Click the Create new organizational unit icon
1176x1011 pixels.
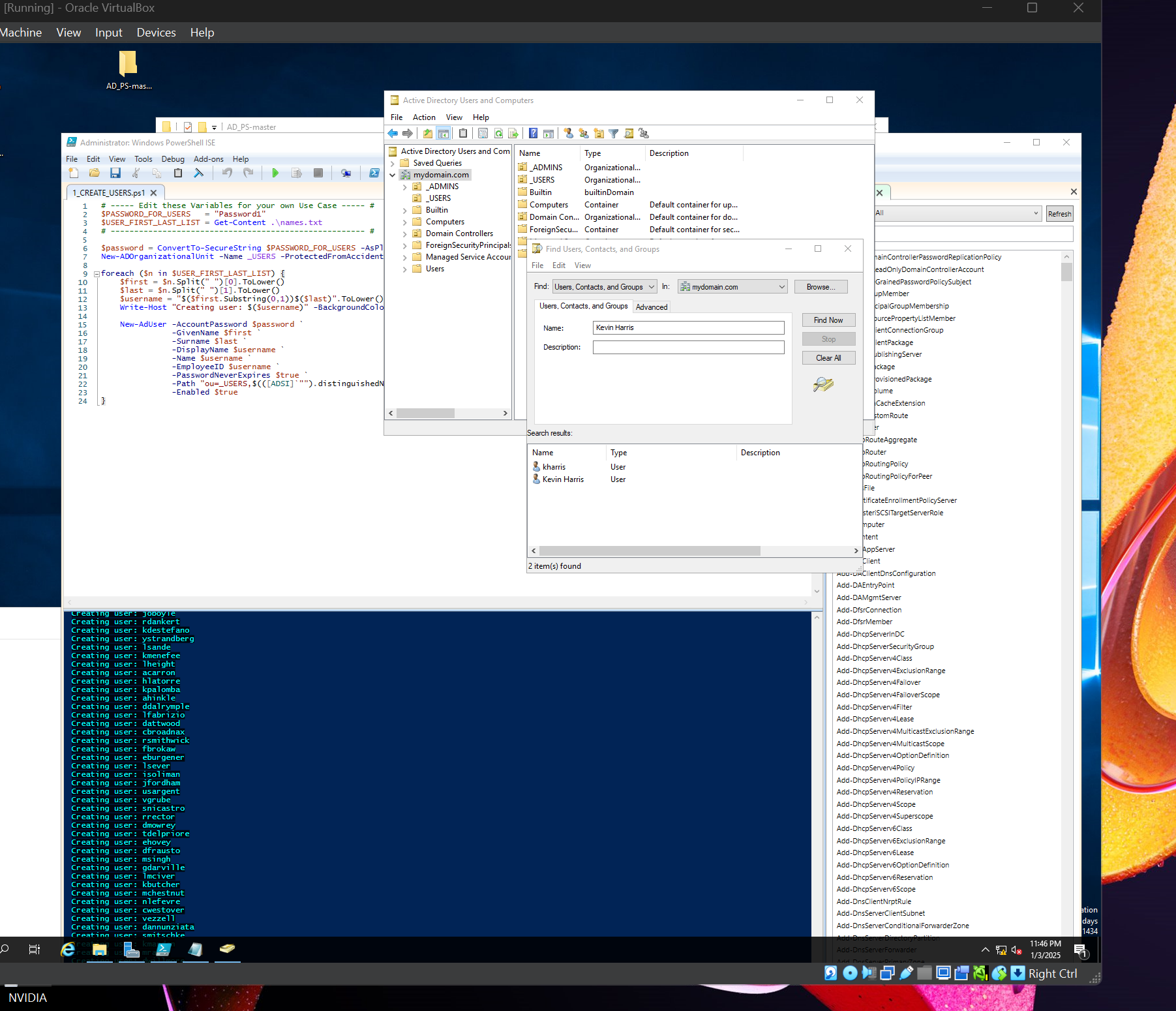click(599, 133)
